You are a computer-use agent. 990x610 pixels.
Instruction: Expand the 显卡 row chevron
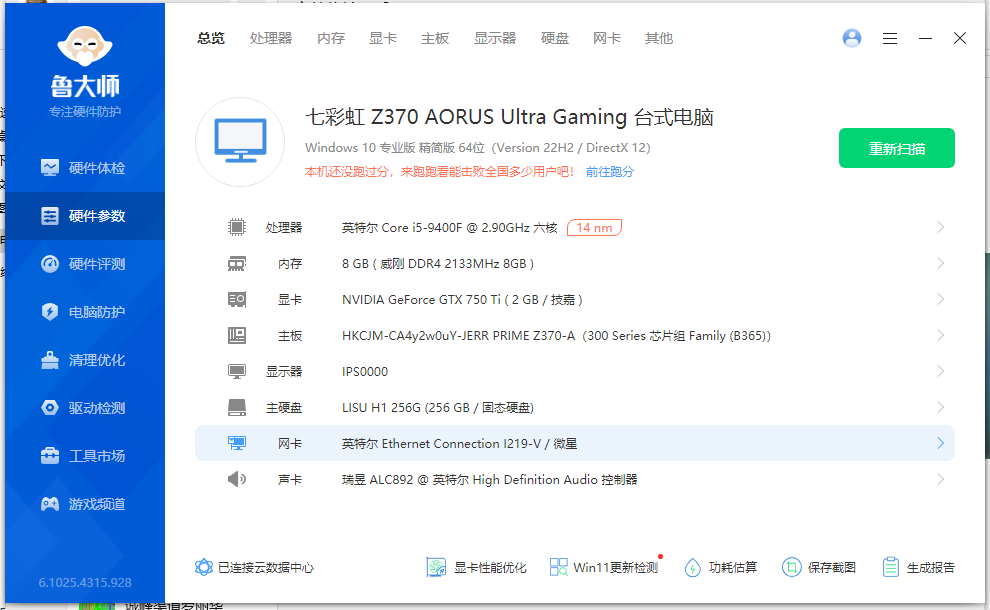point(940,300)
